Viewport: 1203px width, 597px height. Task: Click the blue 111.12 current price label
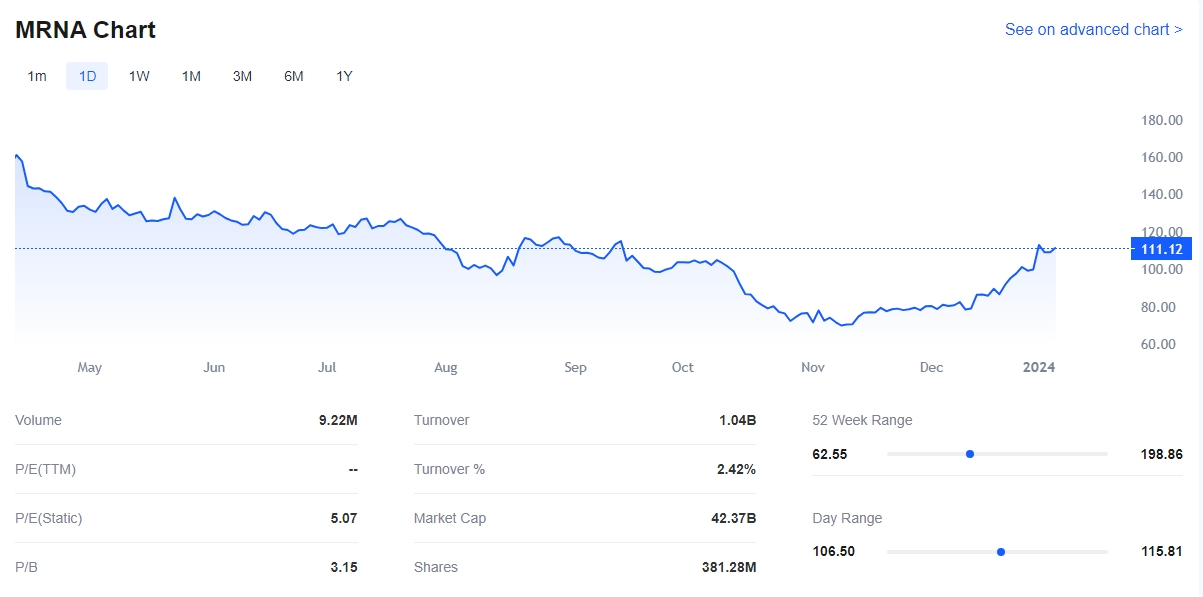[1160, 249]
